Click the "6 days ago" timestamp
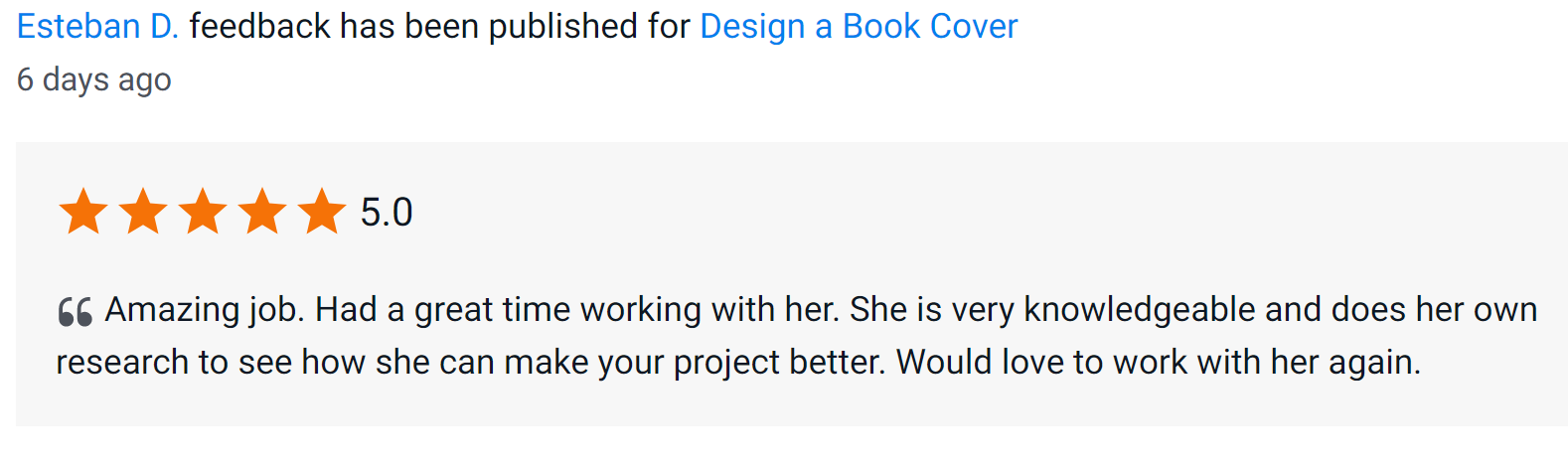 tap(94, 79)
